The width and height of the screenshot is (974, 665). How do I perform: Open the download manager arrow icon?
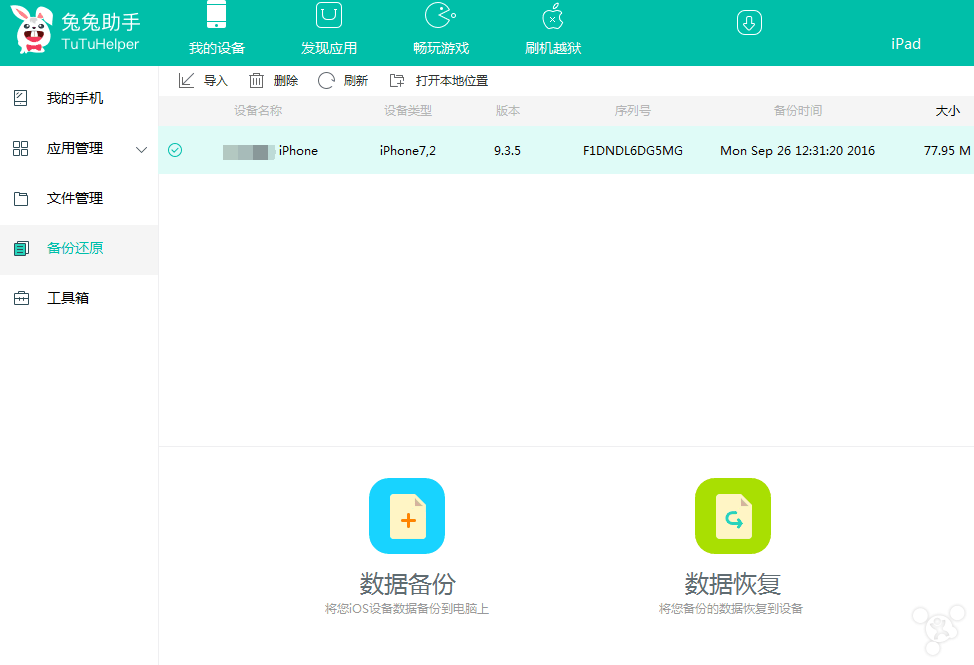click(x=749, y=23)
